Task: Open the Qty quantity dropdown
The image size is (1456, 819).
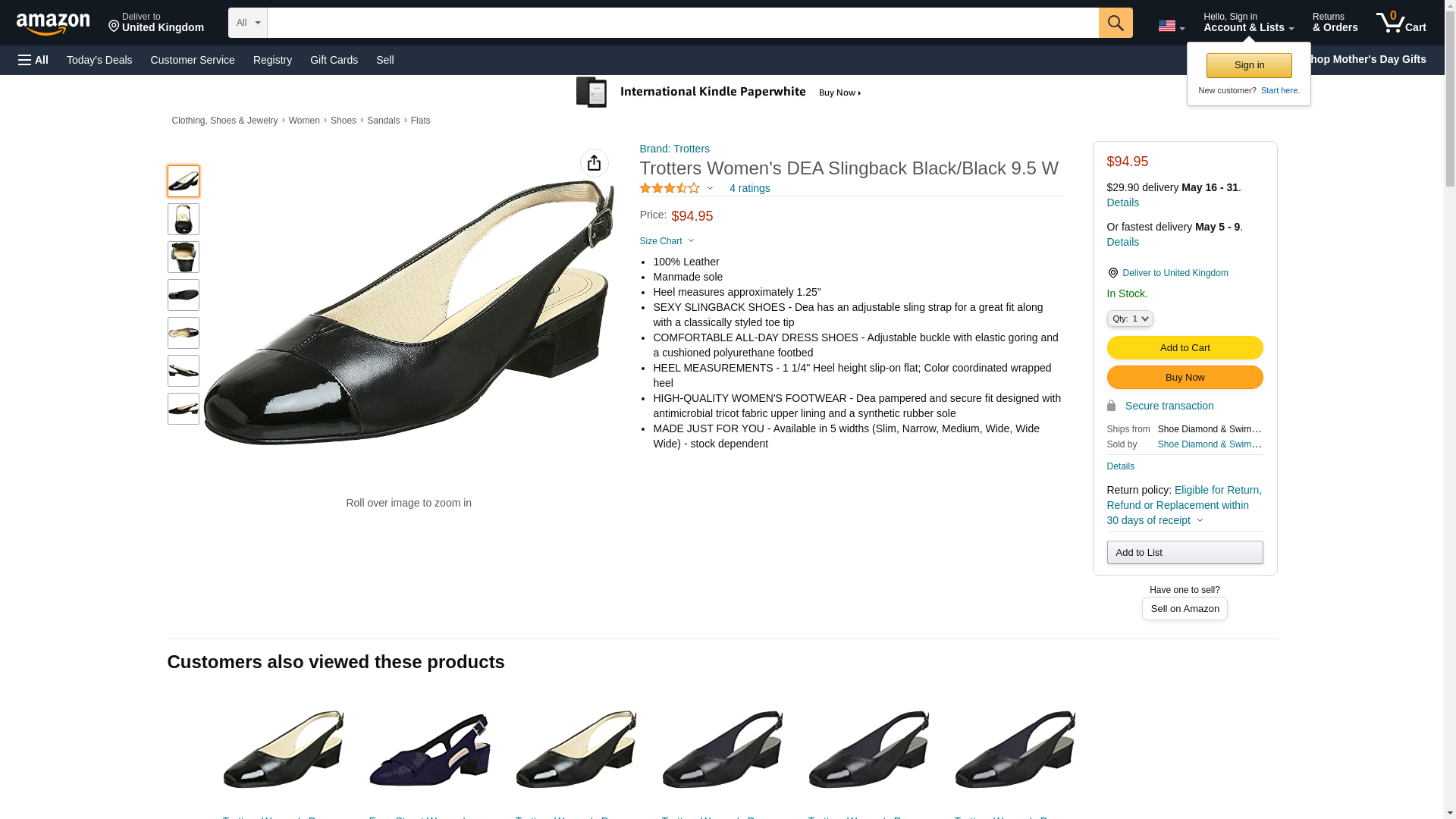Action: (1129, 318)
